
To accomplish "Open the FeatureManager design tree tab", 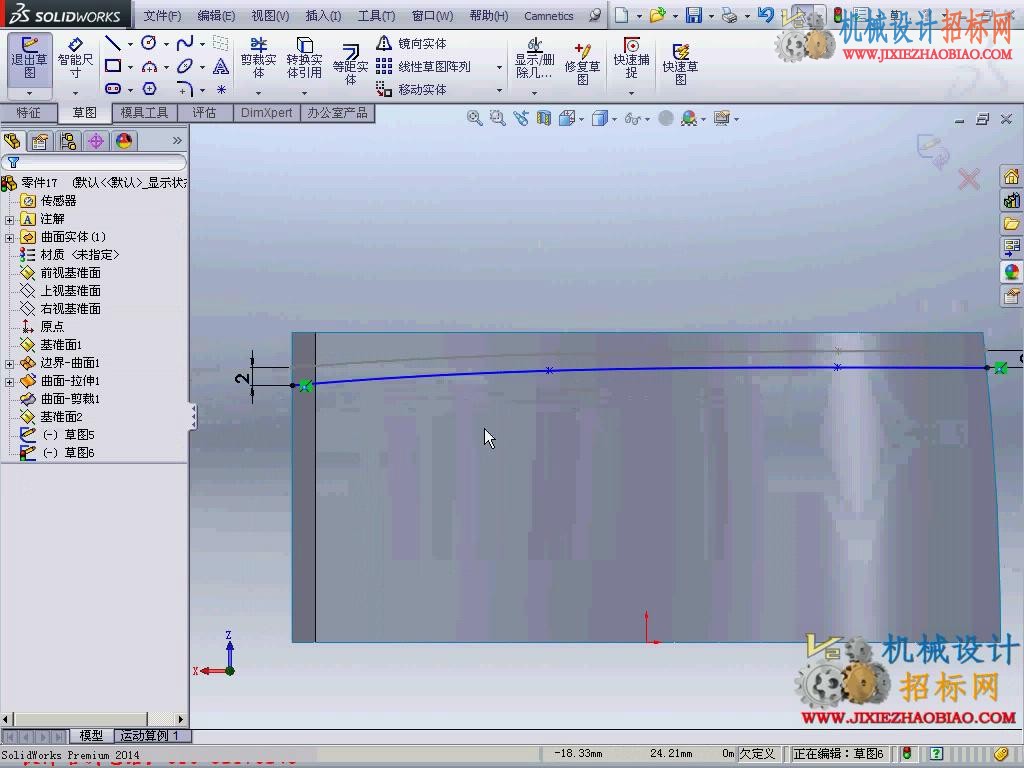I will pos(12,141).
